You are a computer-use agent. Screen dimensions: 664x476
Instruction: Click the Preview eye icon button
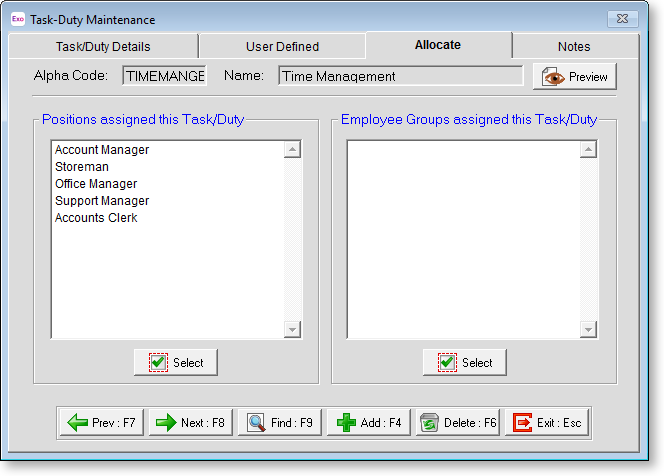[574, 77]
